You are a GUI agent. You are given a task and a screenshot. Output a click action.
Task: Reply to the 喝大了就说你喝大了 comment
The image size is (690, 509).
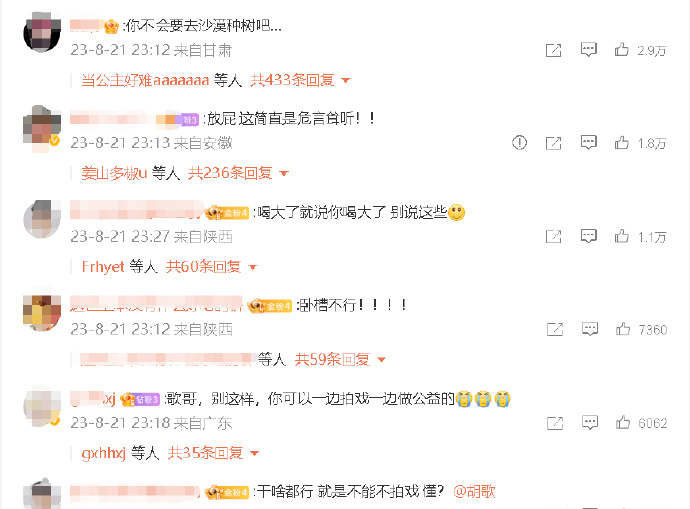point(588,236)
